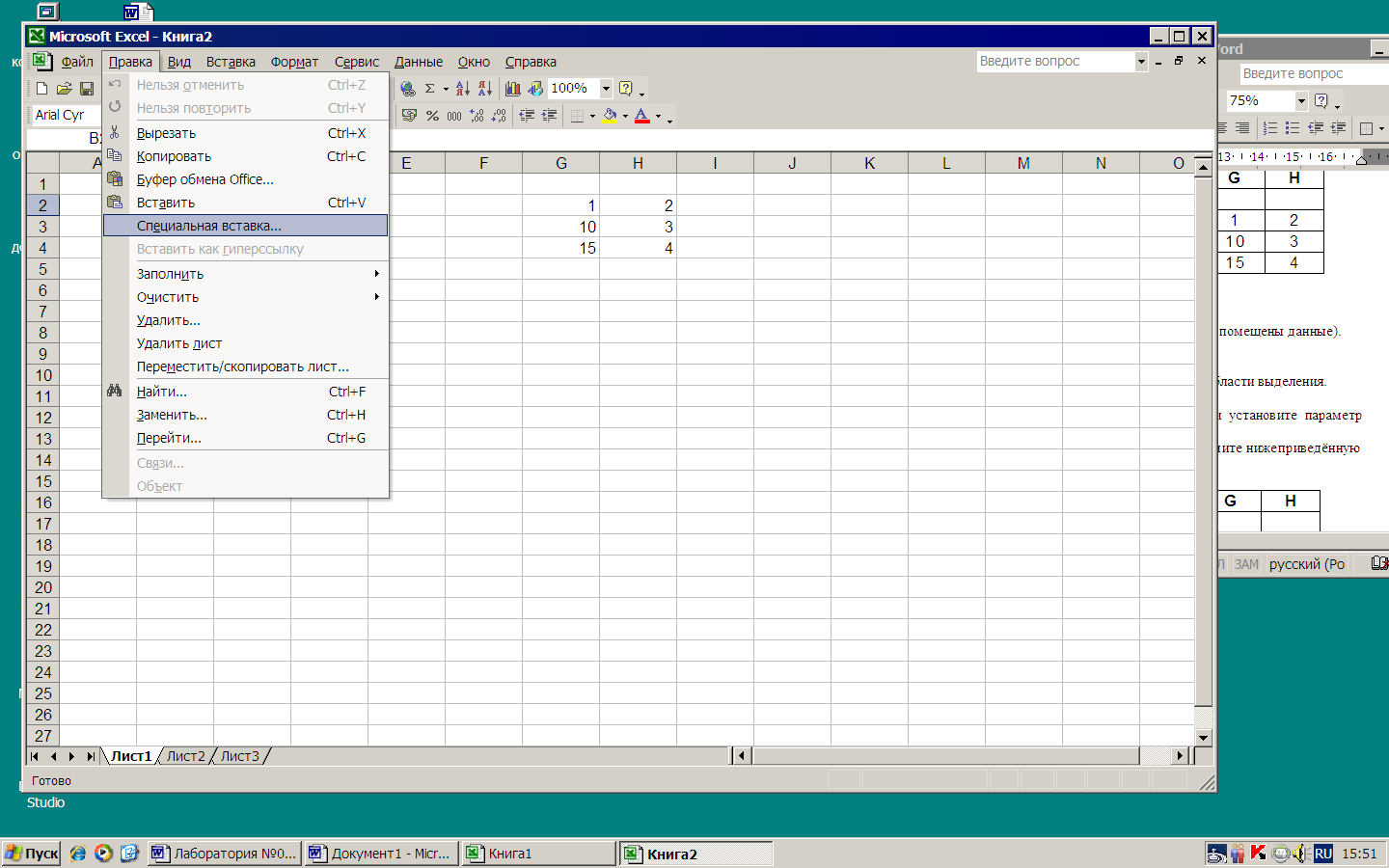Screen dimensions: 1389x868
Task: Open the Вставка menu
Action: coord(231,62)
